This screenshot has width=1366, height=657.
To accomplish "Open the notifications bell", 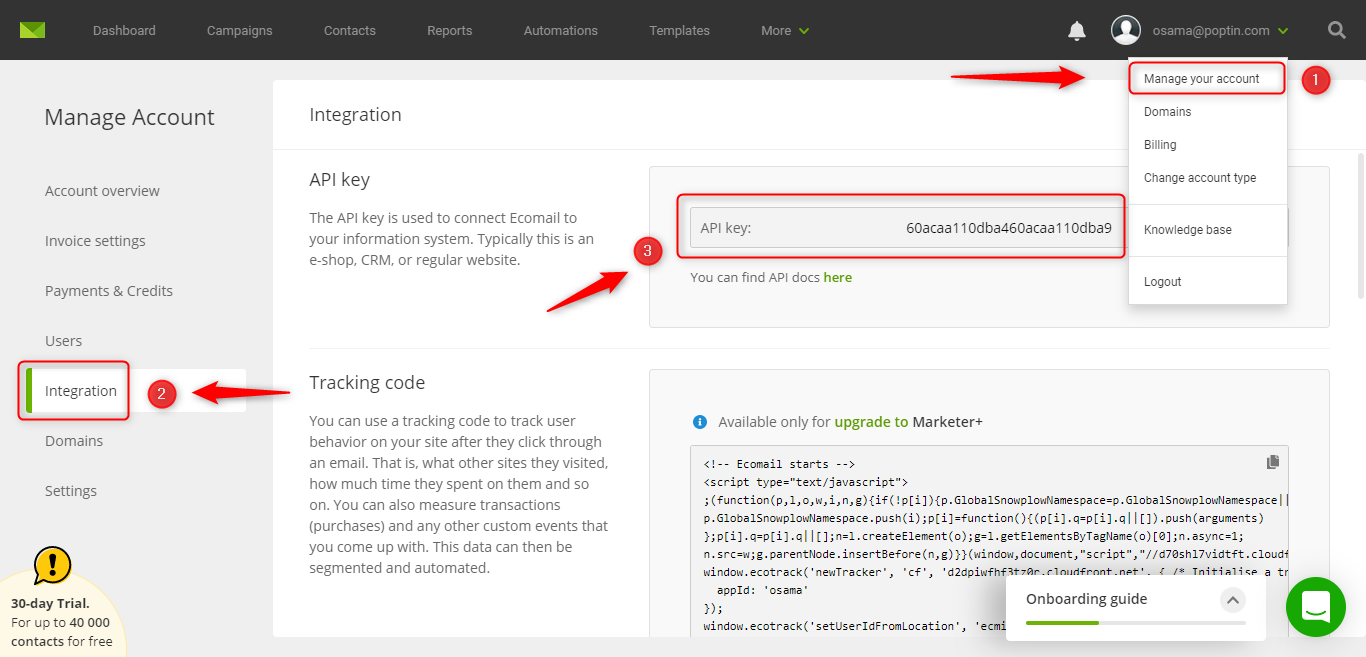I will click(1077, 31).
